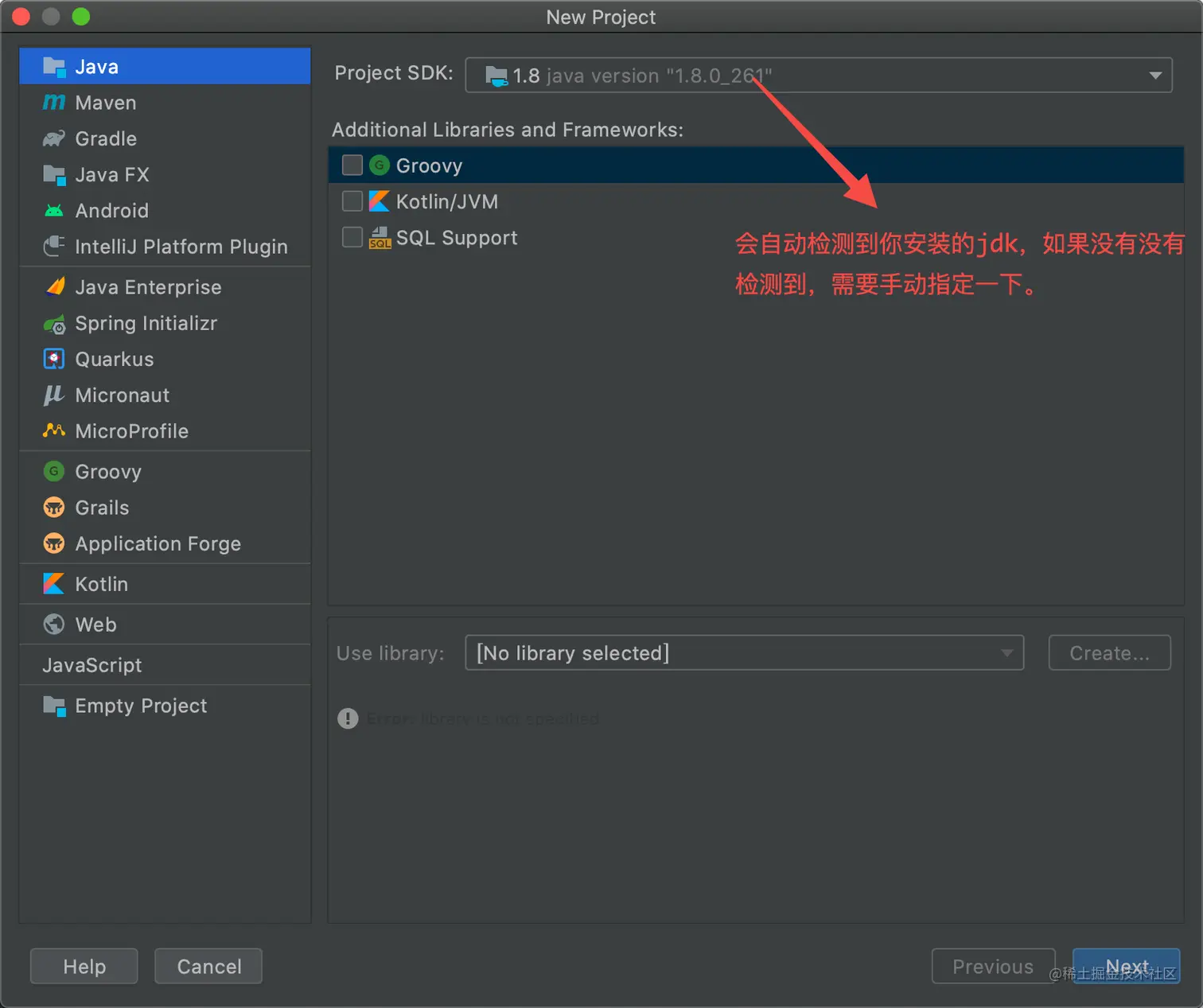This screenshot has height=1008, width=1203.
Task: Click the SQL Support icon in the libraries list
Action: tap(380, 237)
